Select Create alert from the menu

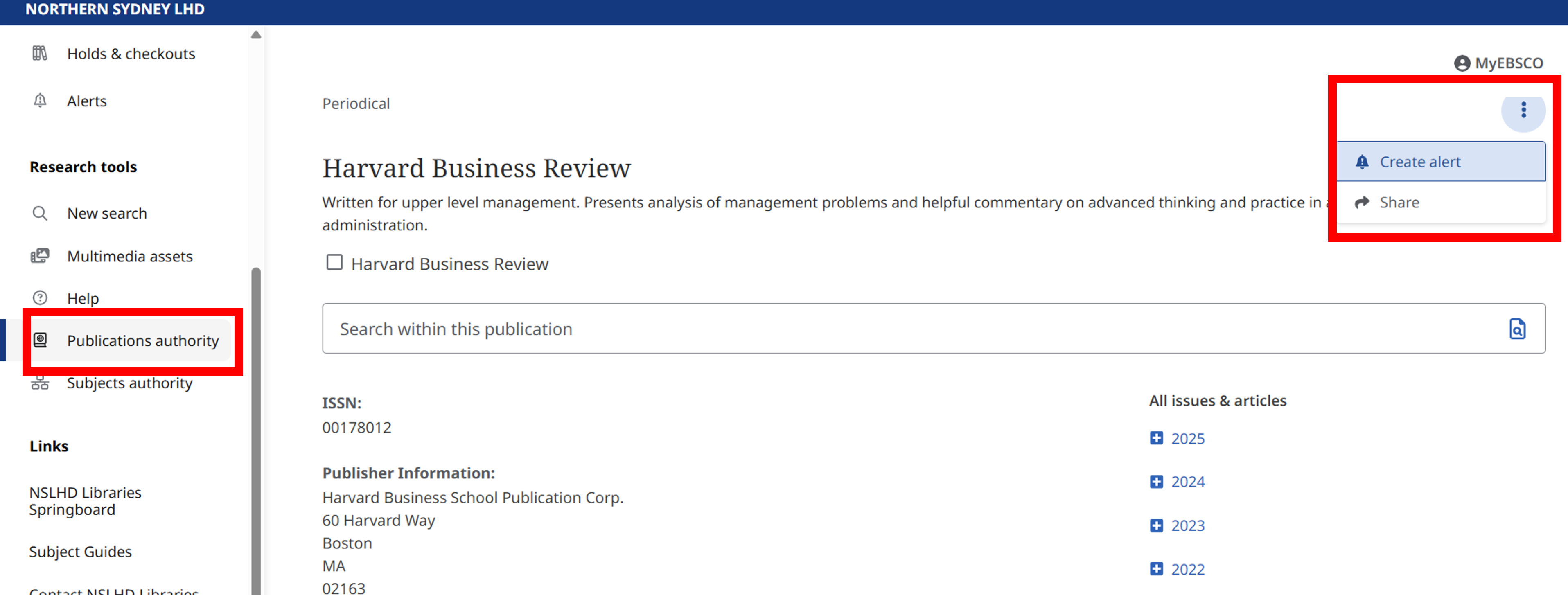click(x=1420, y=161)
